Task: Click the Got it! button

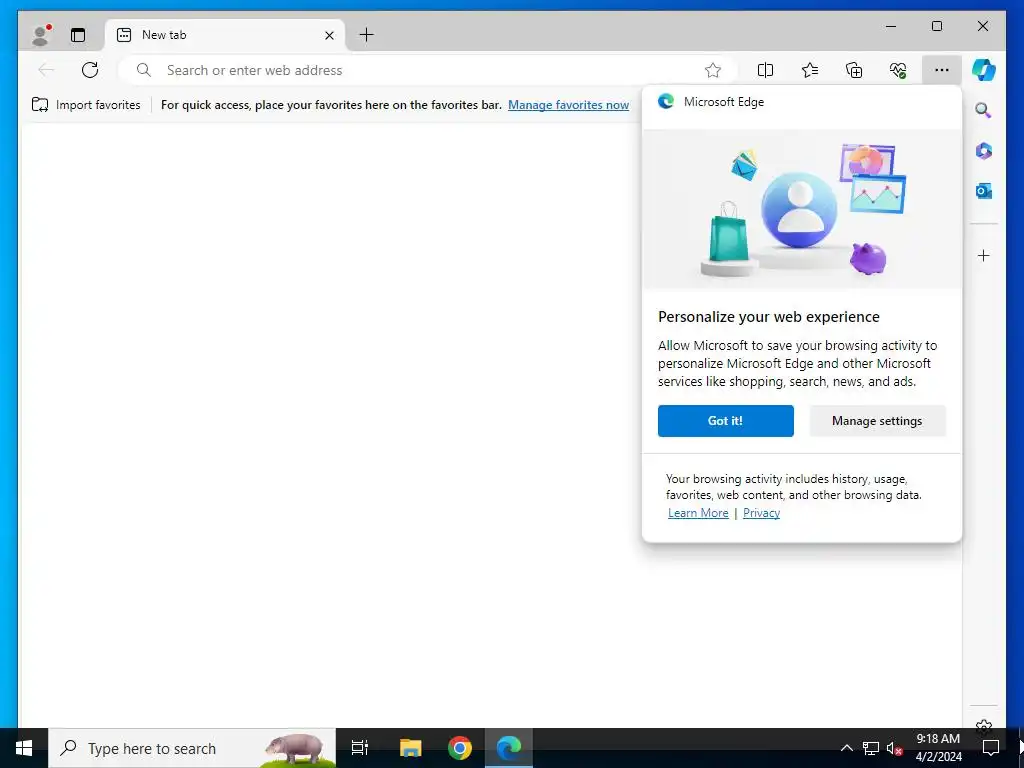Action: 726,421
